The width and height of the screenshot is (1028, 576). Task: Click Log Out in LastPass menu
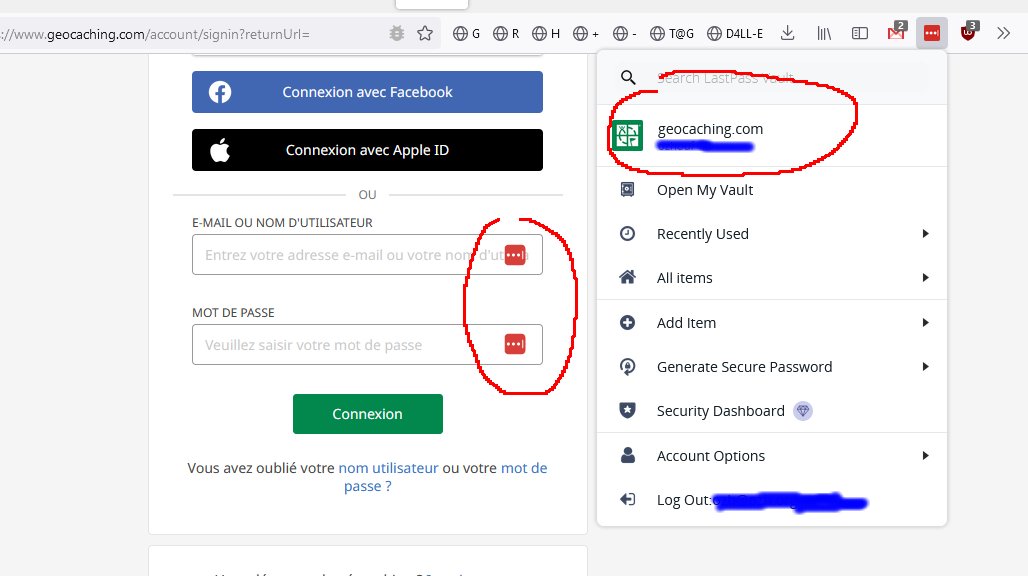(772, 500)
